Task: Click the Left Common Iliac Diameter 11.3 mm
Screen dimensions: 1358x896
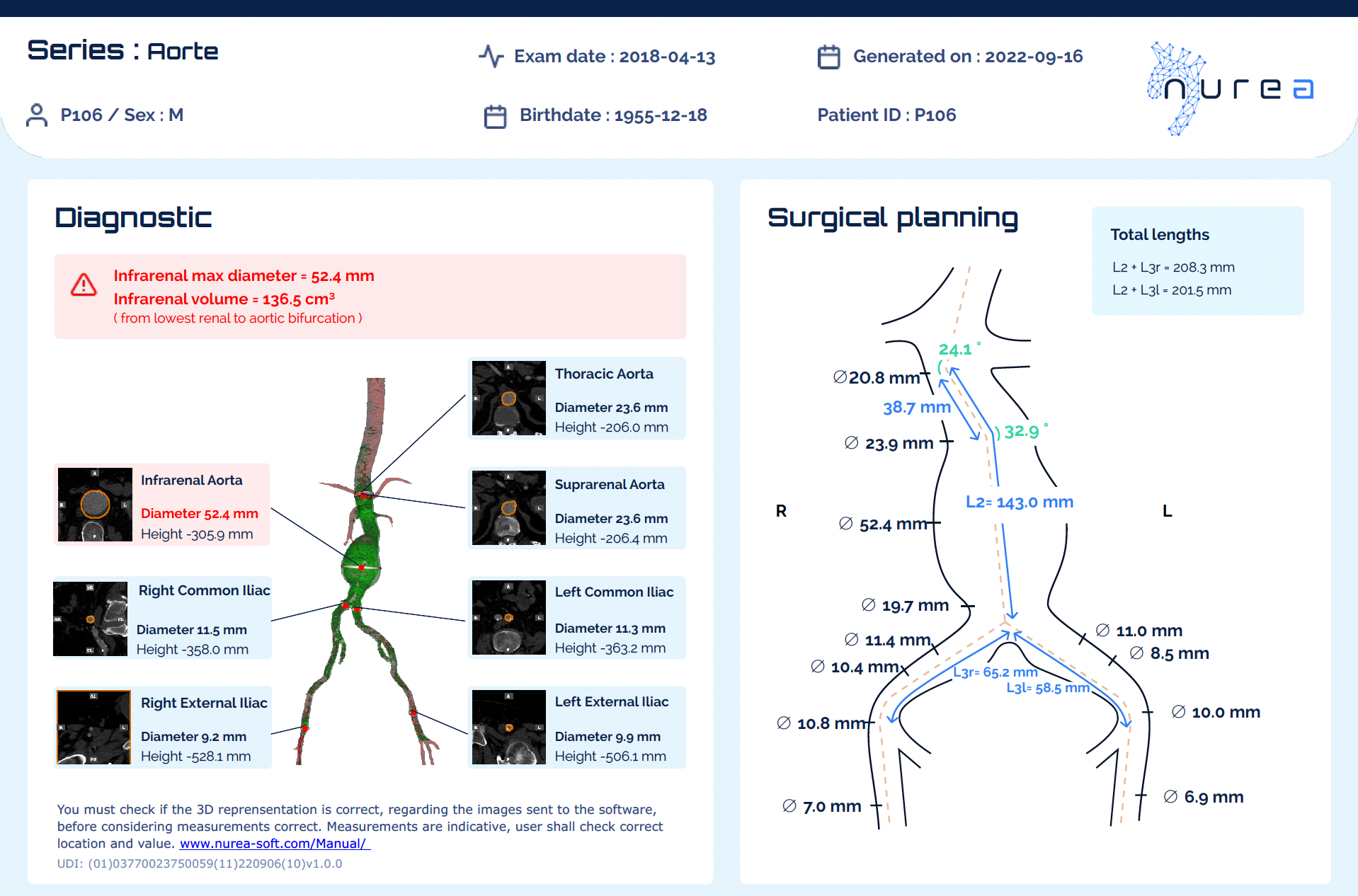Action: 610,628
